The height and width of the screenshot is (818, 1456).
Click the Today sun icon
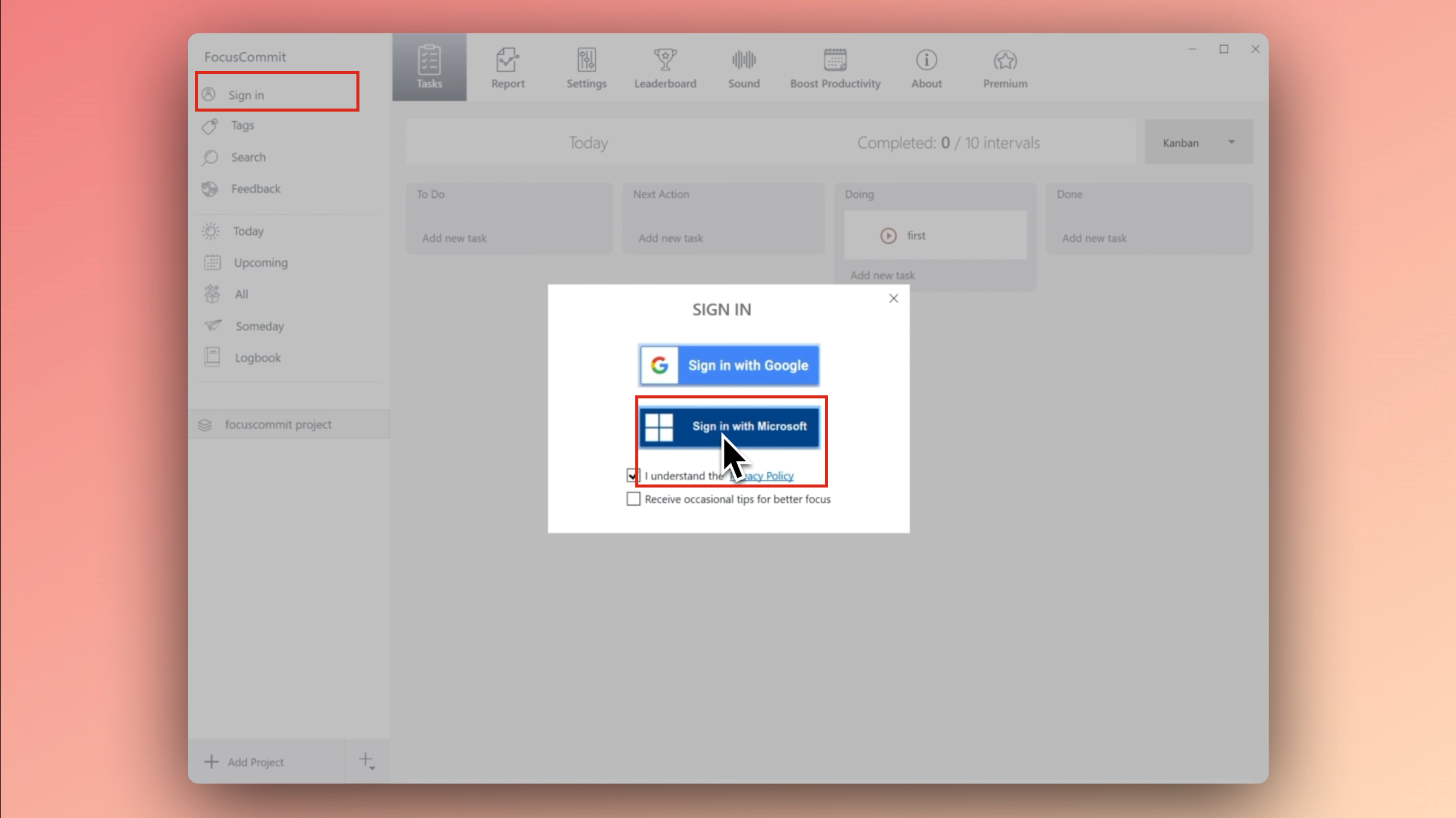[x=211, y=231]
